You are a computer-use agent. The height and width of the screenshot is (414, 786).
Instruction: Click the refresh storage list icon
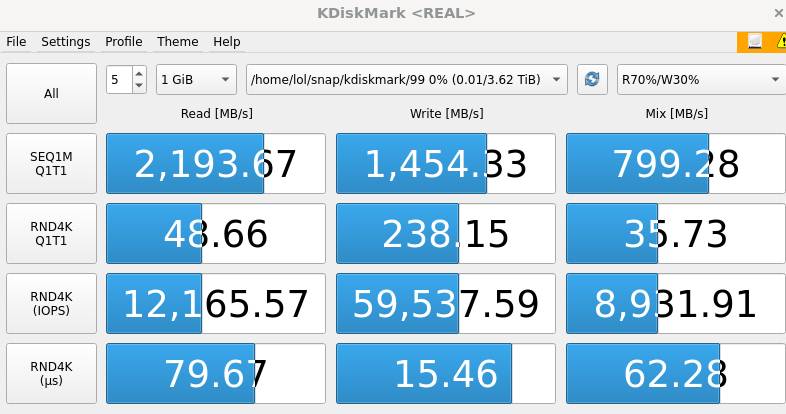[592, 80]
